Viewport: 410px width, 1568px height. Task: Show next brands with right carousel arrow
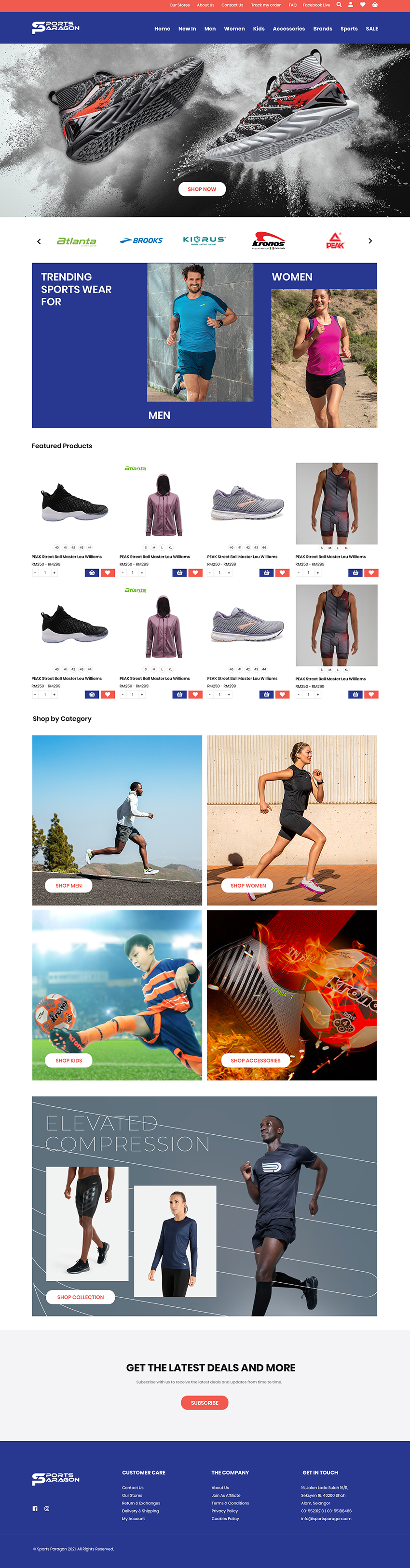pos(370,241)
